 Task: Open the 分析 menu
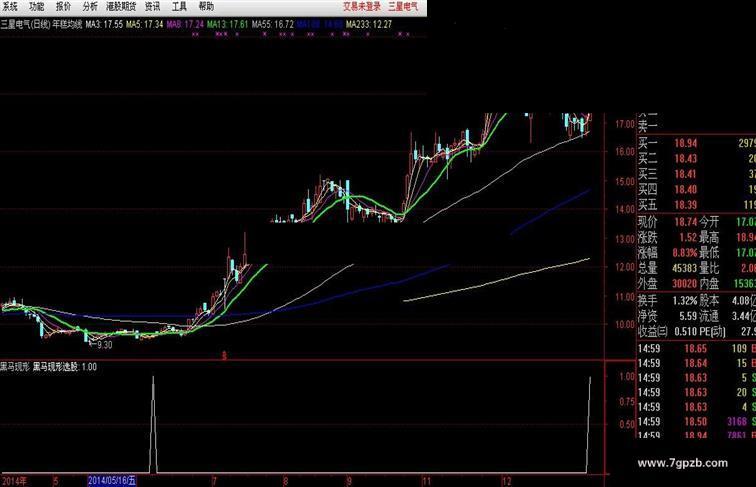[x=90, y=6]
